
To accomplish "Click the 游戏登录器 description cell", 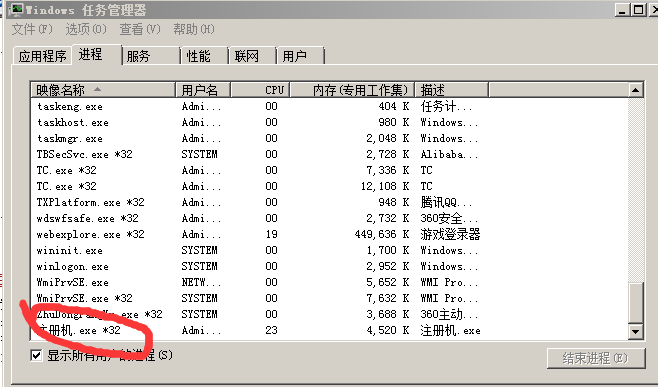I will (450, 234).
